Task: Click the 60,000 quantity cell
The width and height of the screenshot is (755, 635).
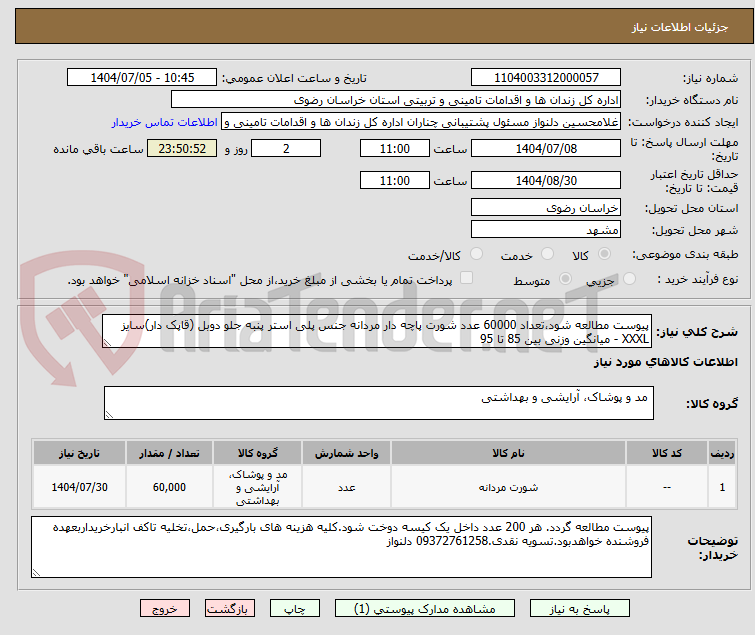Action: (169, 487)
